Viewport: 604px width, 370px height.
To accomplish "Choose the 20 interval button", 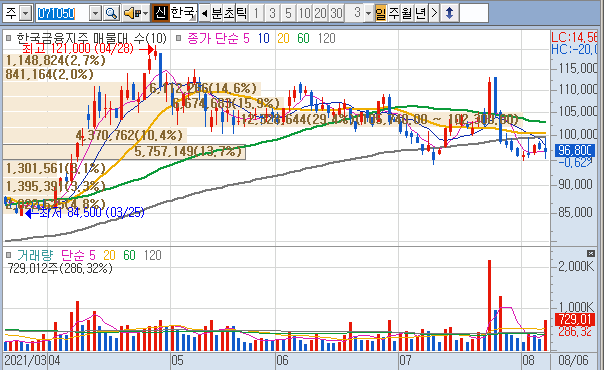I will click(x=320, y=13).
